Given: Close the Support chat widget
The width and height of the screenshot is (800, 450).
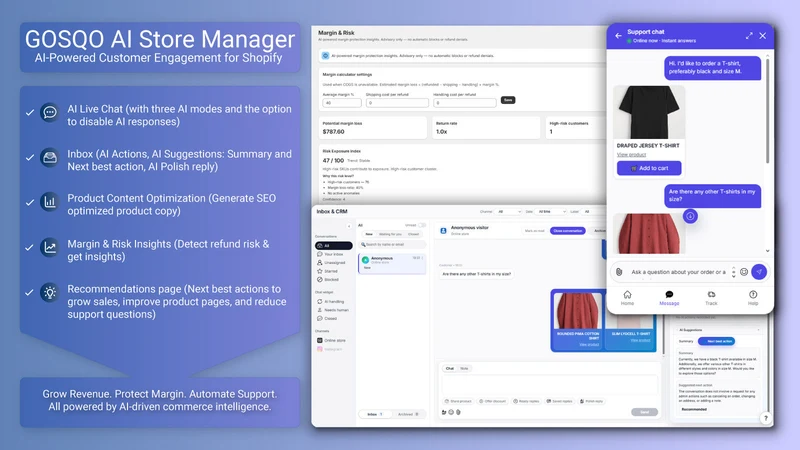Looking at the screenshot, I should click(763, 36).
